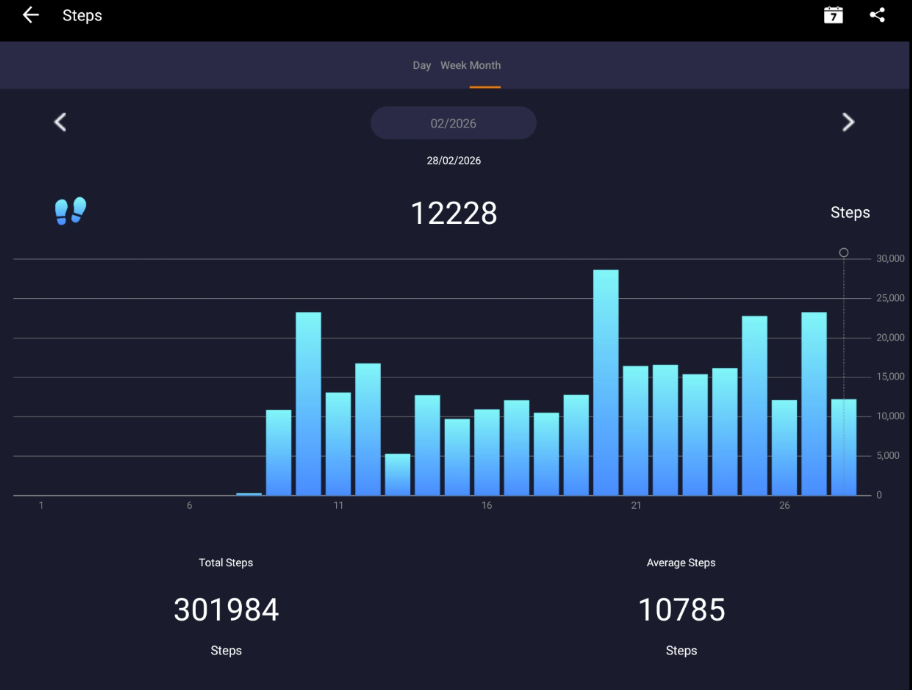Screen dimensions: 912x690
Task: Go back using the arrow icon
Action: (31, 15)
